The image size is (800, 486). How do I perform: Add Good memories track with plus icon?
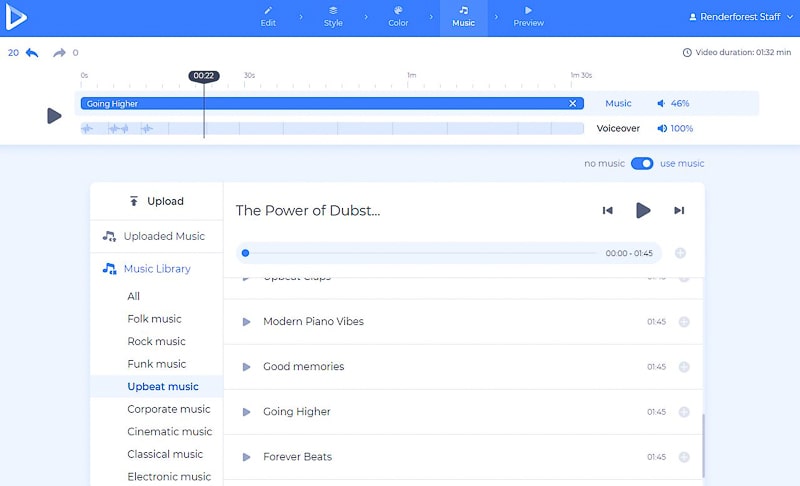pos(684,367)
